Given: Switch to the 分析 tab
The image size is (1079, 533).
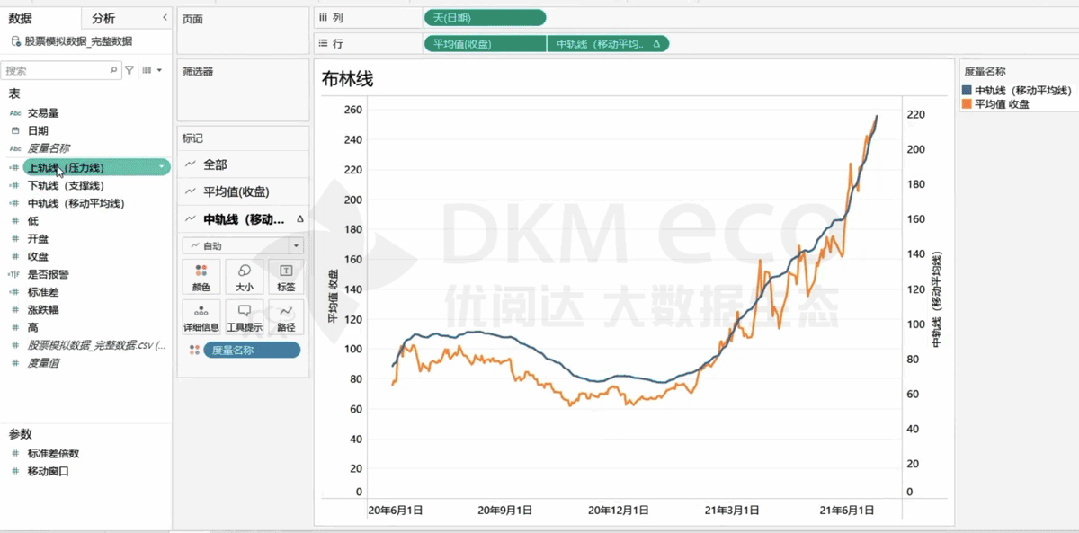Looking at the screenshot, I should pos(104,19).
